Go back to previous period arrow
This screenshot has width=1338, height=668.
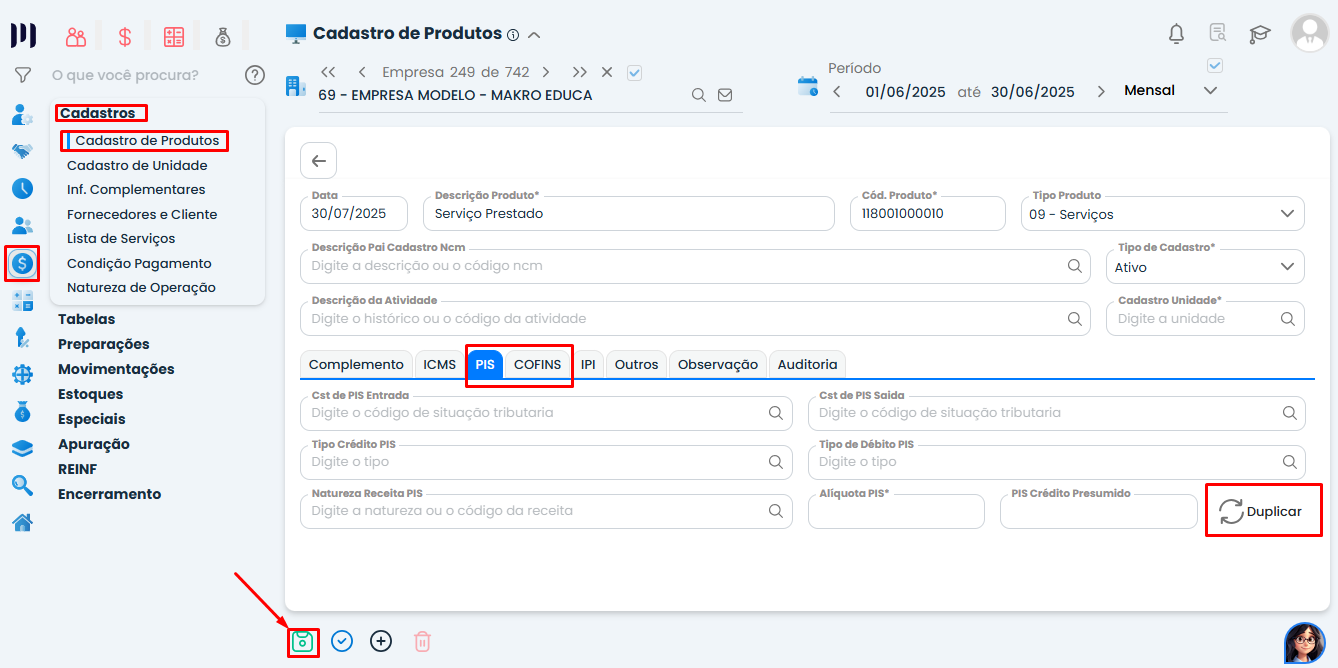tap(837, 91)
